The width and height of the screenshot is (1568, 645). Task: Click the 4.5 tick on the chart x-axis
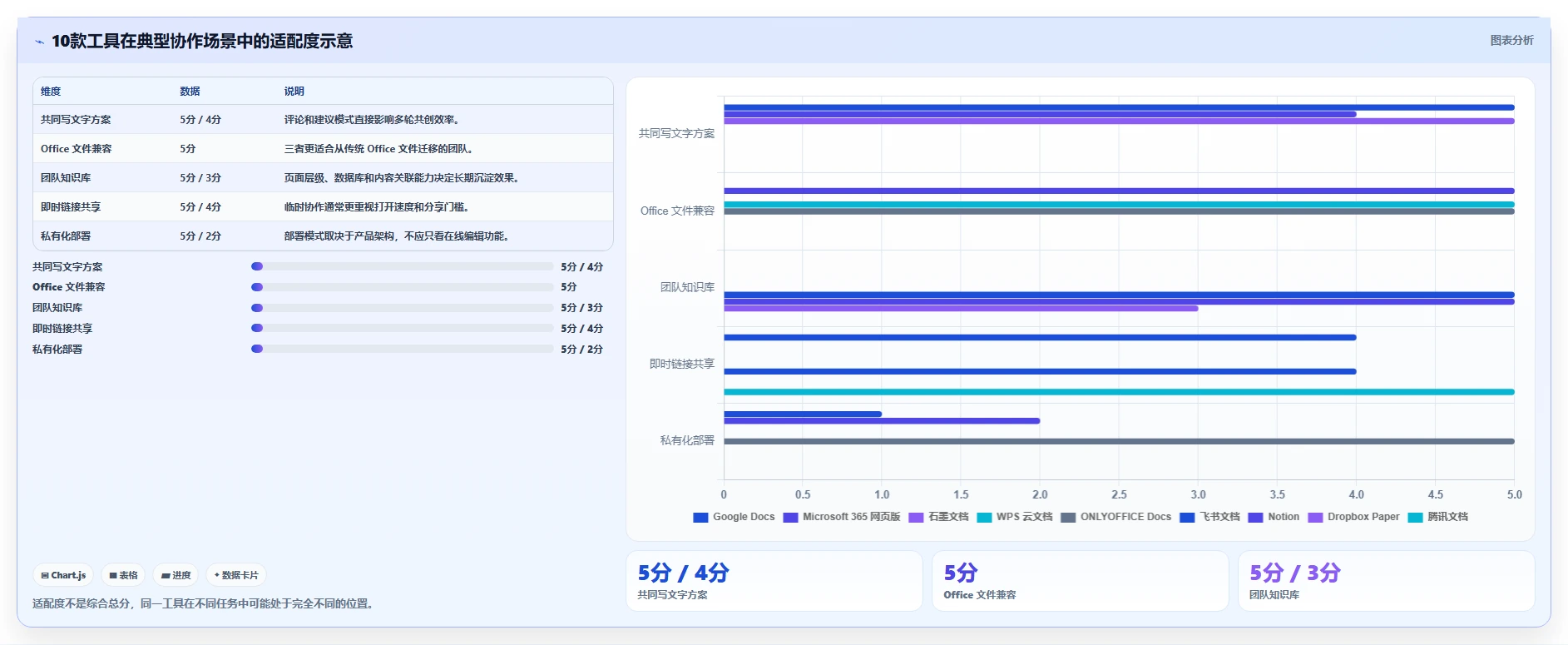[x=1436, y=494]
